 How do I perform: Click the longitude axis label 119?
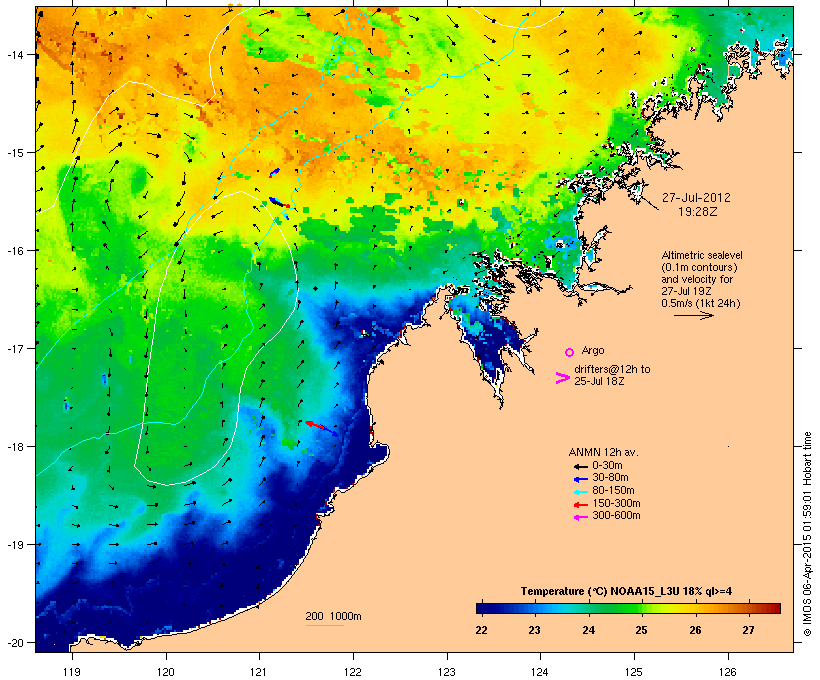tap(72, 672)
